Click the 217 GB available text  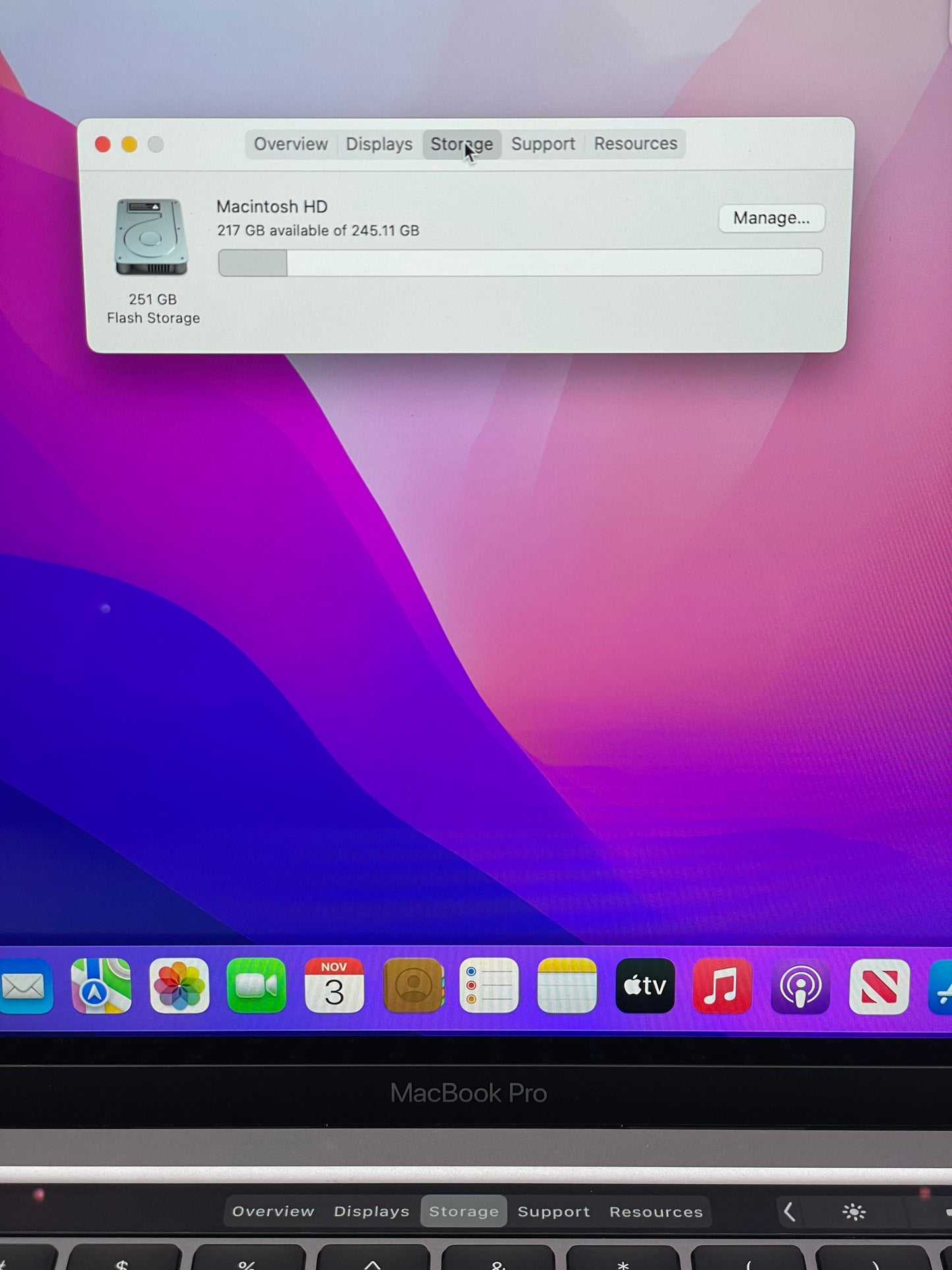(x=318, y=231)
